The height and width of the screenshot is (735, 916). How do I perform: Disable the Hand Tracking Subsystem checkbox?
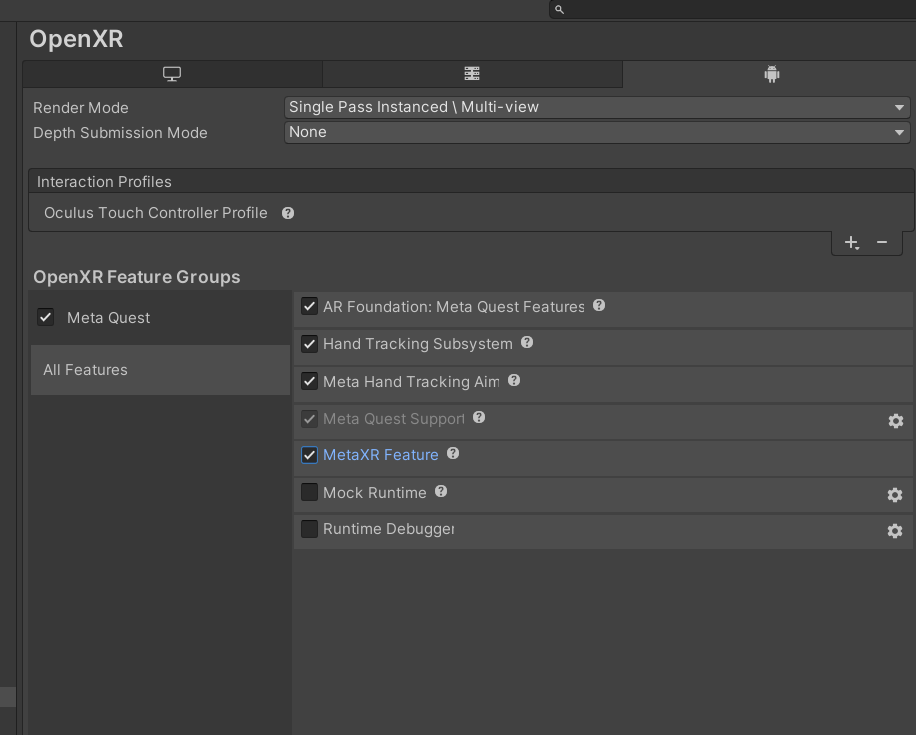pyautogui.click(x=310, y=344)
